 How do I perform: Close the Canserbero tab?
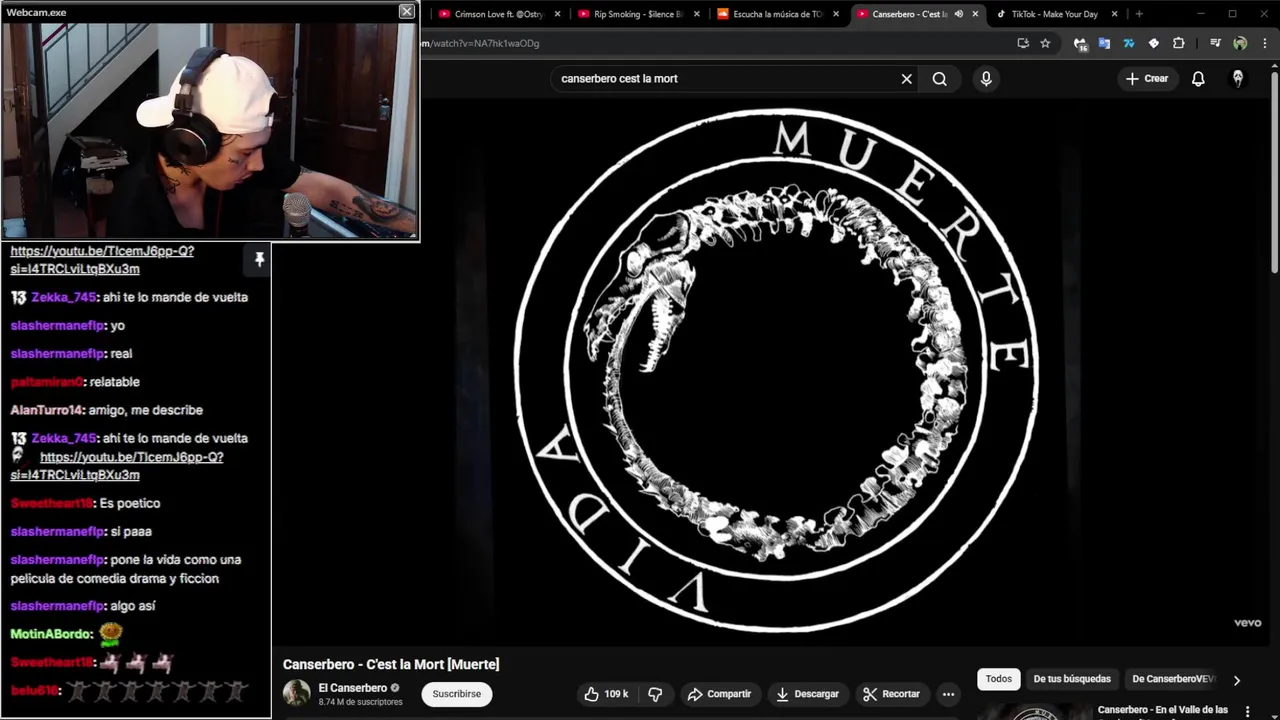[975, 14]
